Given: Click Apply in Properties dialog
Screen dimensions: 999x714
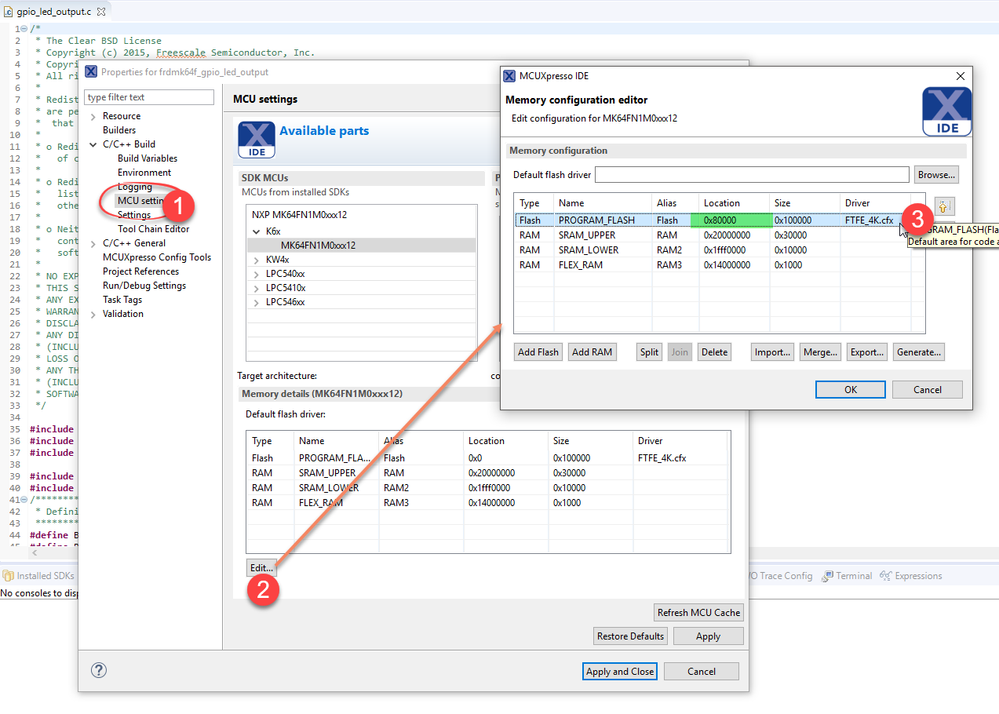Looking at the screenshot, I should point(708,636).
